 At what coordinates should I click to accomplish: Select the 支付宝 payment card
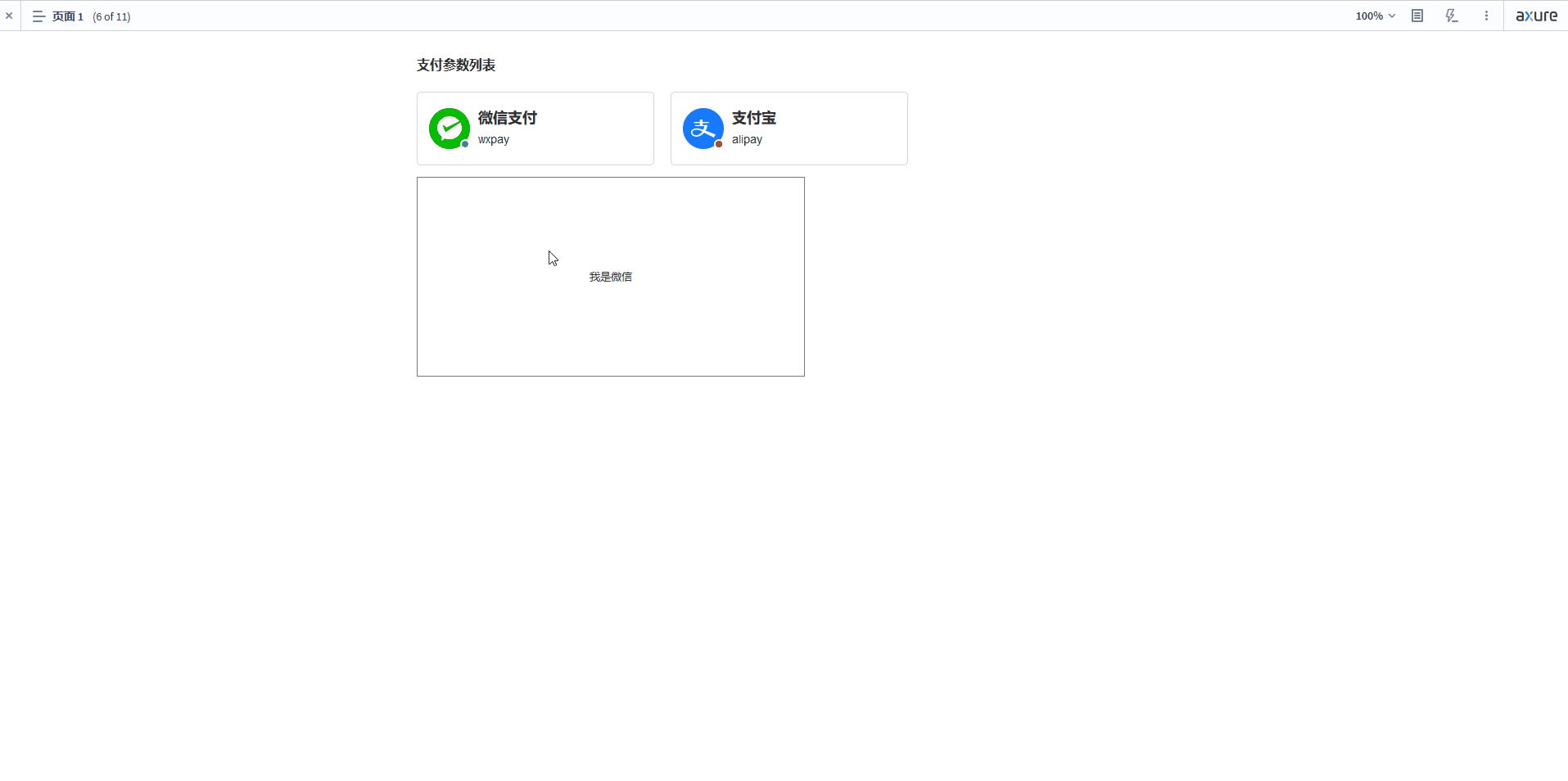pyautogui.click(x=789, y=129)
